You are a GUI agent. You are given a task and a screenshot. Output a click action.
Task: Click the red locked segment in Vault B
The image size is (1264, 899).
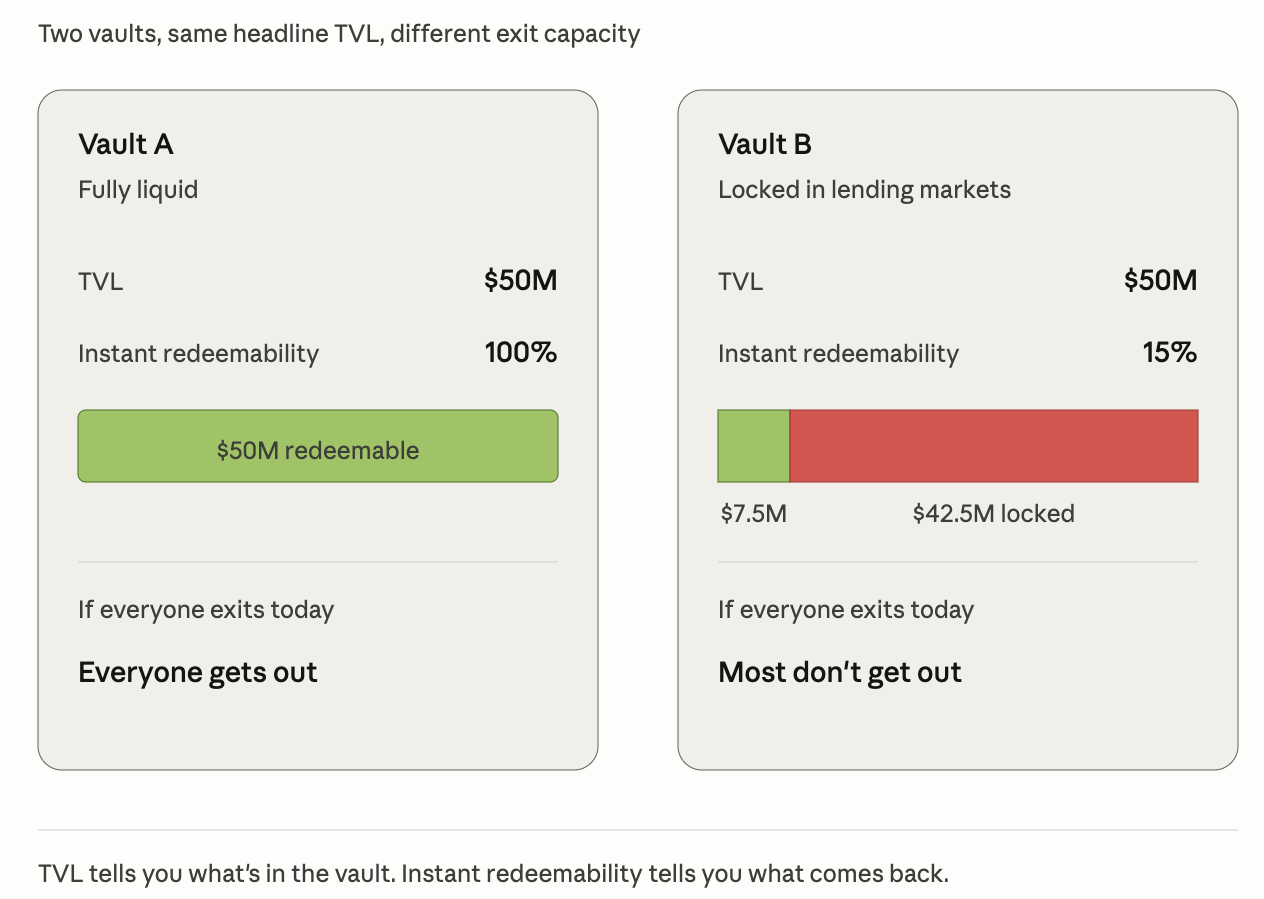tap(994, 446)
